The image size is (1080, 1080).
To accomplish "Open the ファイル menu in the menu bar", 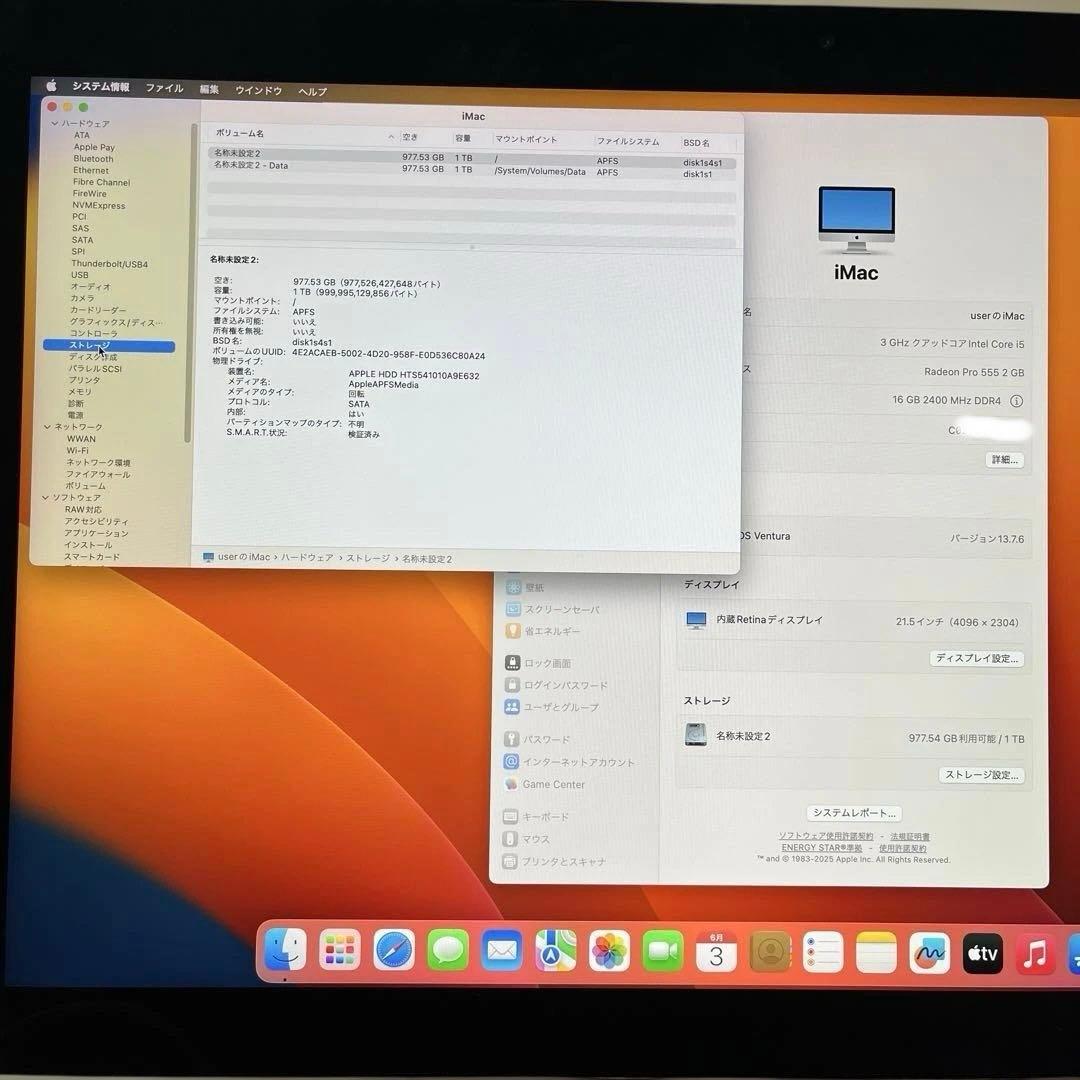I will (x=163, y=88).
